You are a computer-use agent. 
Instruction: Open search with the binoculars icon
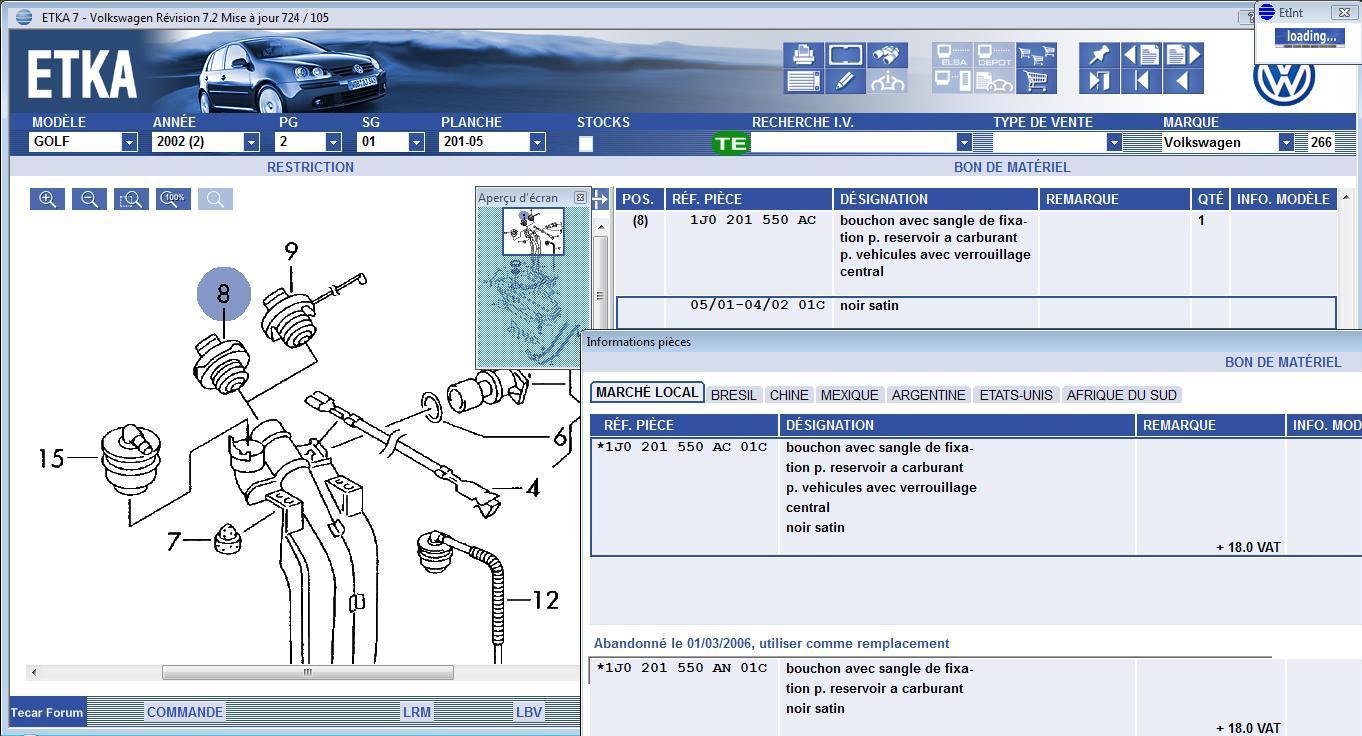[x=887, y=55]
